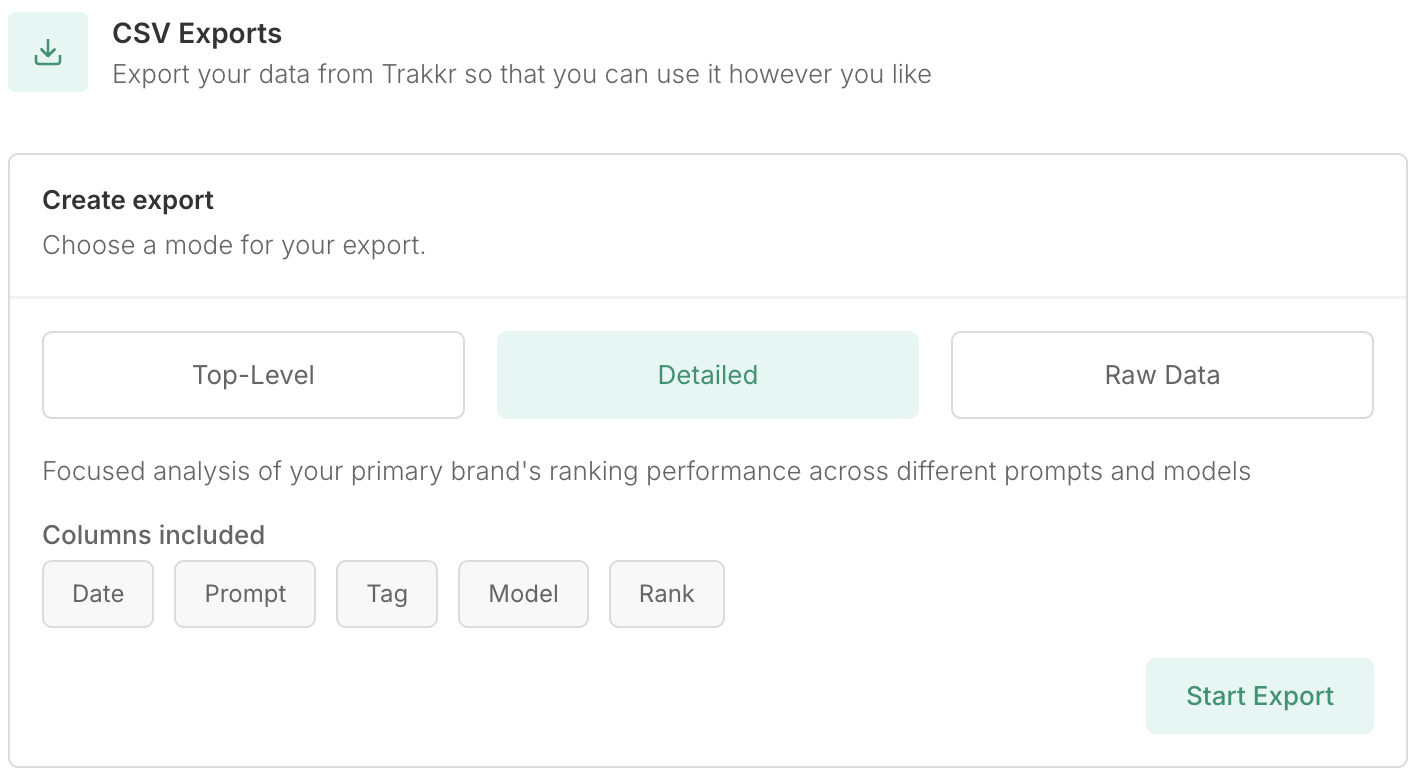Click the Create export heading
The width and height of the screenshot is (1420, 776).
pyautogui.click(x=128, y=200)
